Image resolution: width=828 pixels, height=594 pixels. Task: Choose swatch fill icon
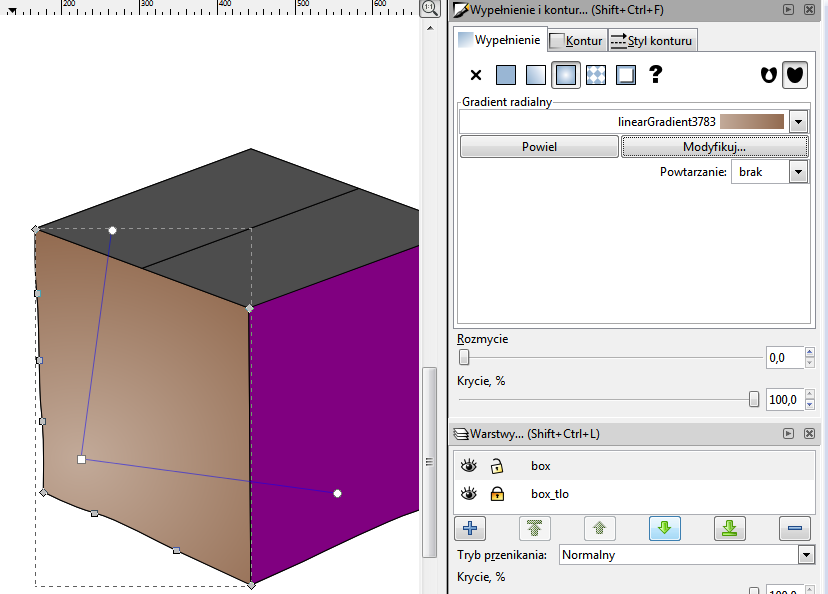(626, 75)
